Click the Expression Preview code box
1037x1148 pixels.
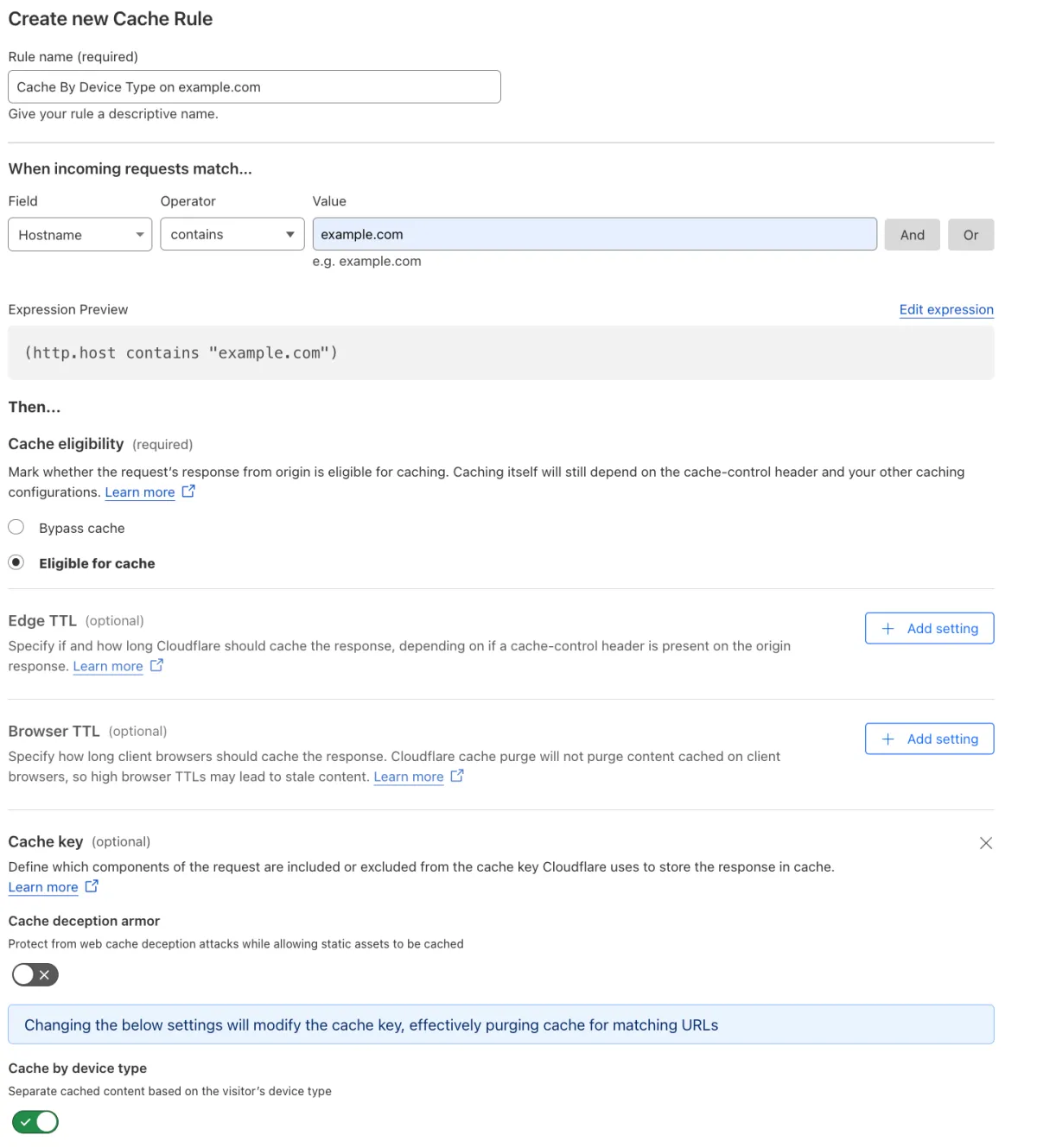500,352
